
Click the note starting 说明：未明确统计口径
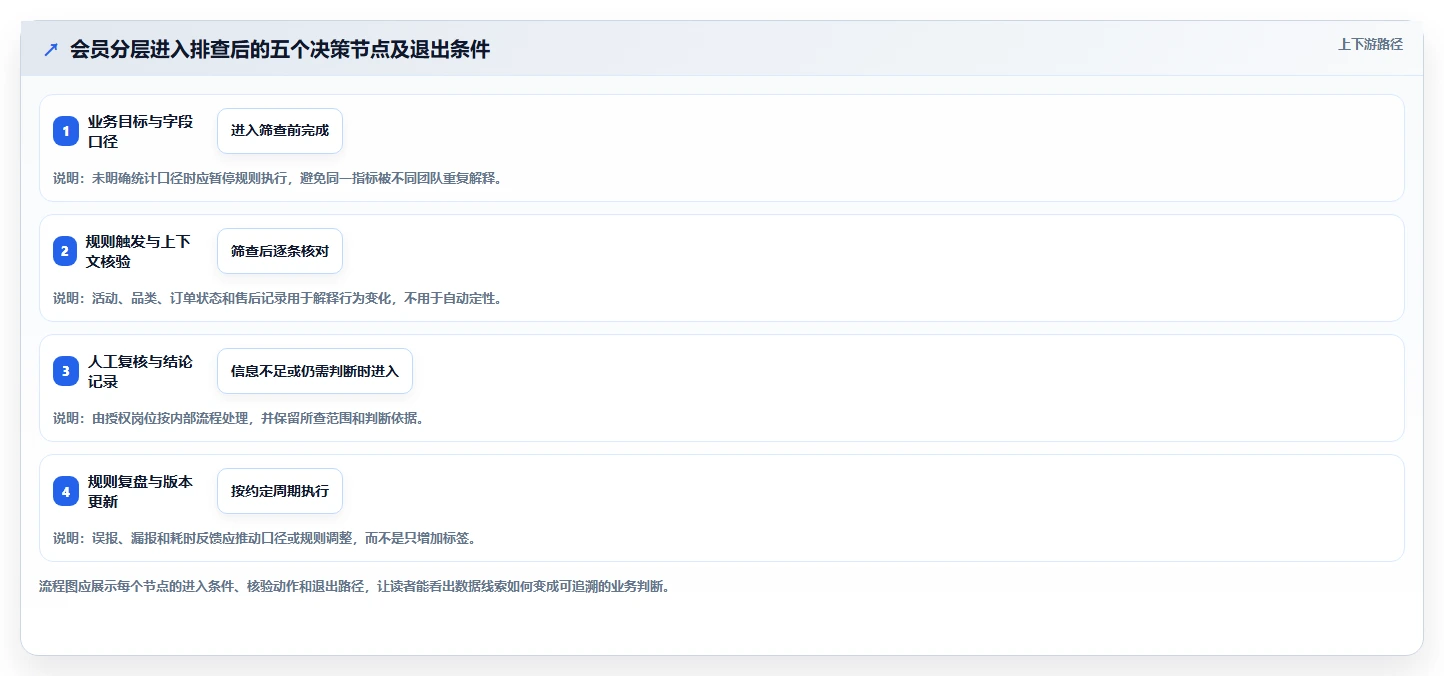[x=277, y=178]
